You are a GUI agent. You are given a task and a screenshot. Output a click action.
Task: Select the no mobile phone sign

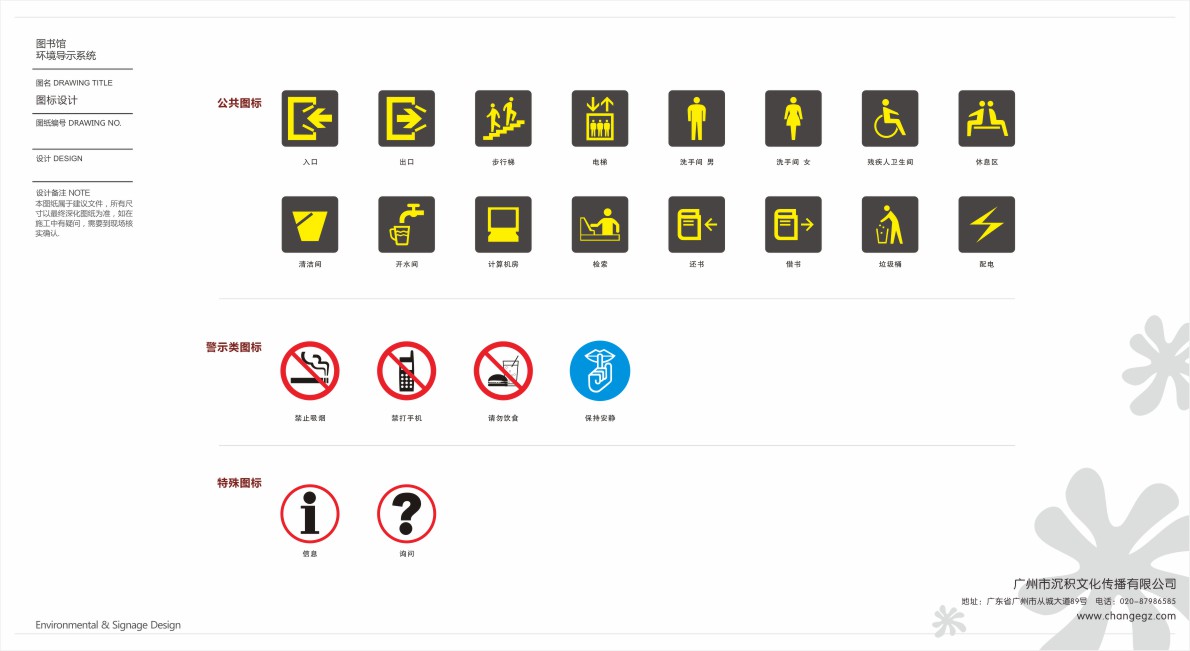click(407, 371)
